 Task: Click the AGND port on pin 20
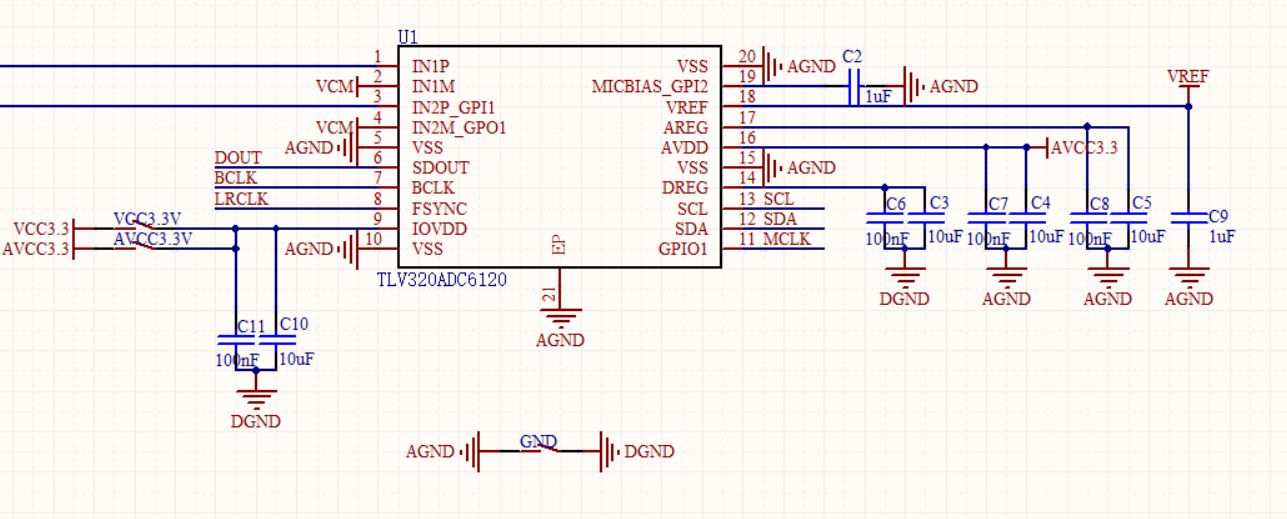(800, 66)
